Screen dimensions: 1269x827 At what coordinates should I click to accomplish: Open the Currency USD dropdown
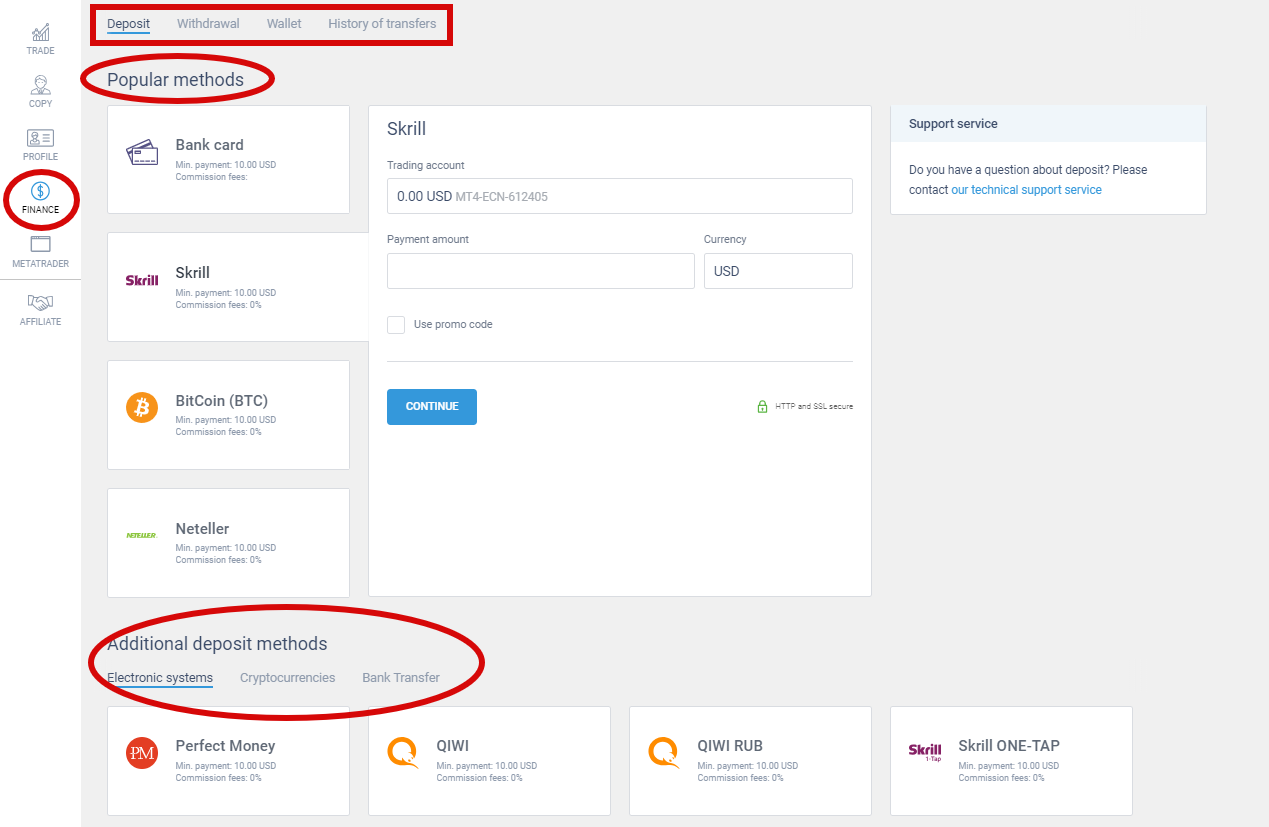[x=778, y=271]
